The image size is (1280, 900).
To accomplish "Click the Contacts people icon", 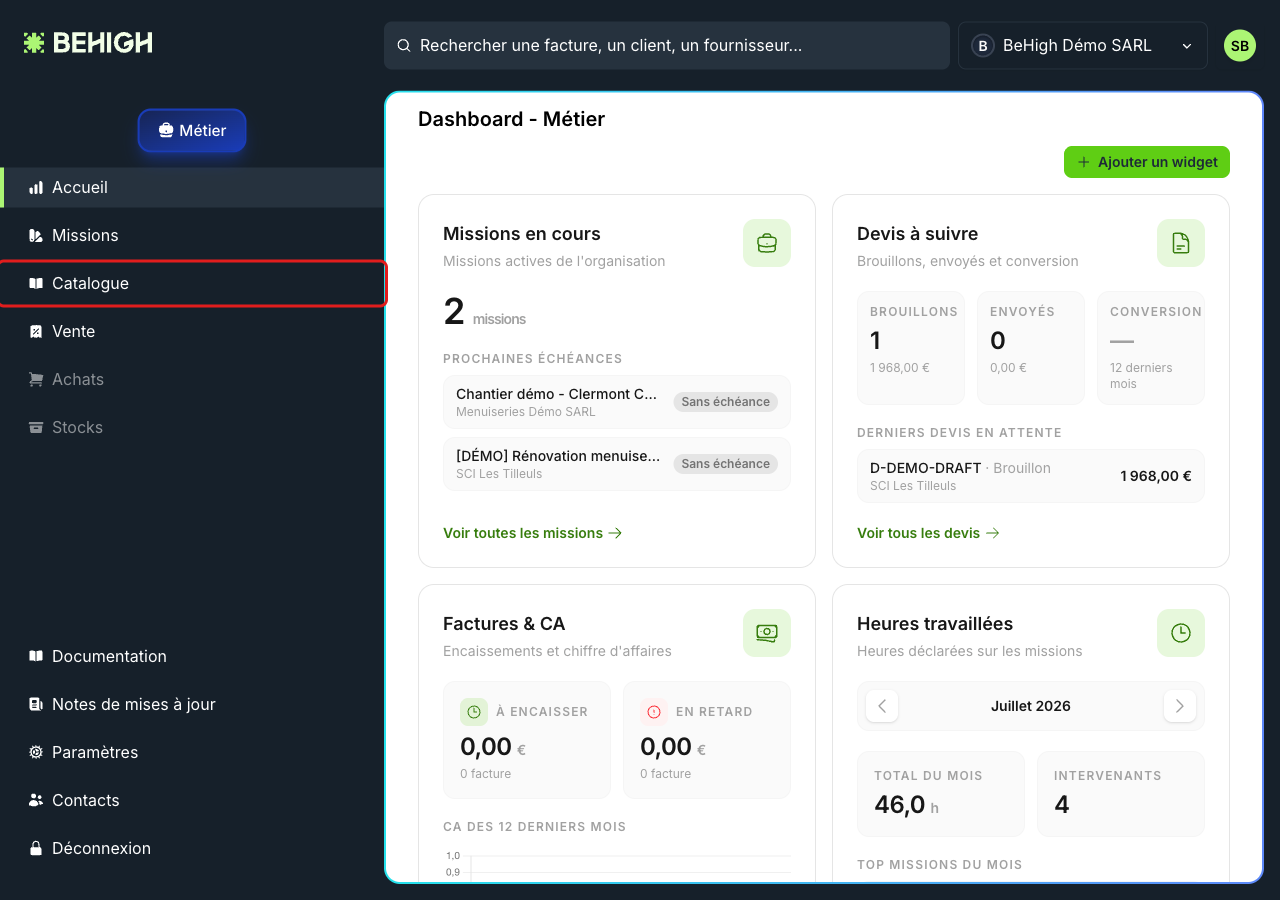I will [x=36, y=801].
